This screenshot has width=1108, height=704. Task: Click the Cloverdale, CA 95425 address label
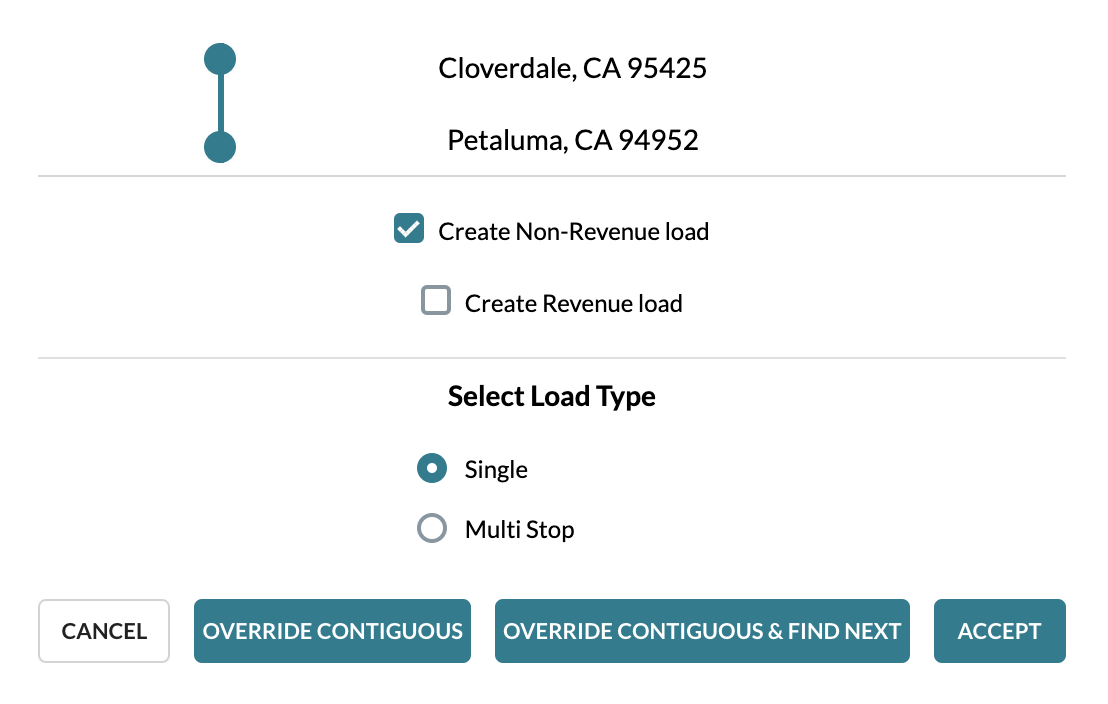[x=572, y=68]
